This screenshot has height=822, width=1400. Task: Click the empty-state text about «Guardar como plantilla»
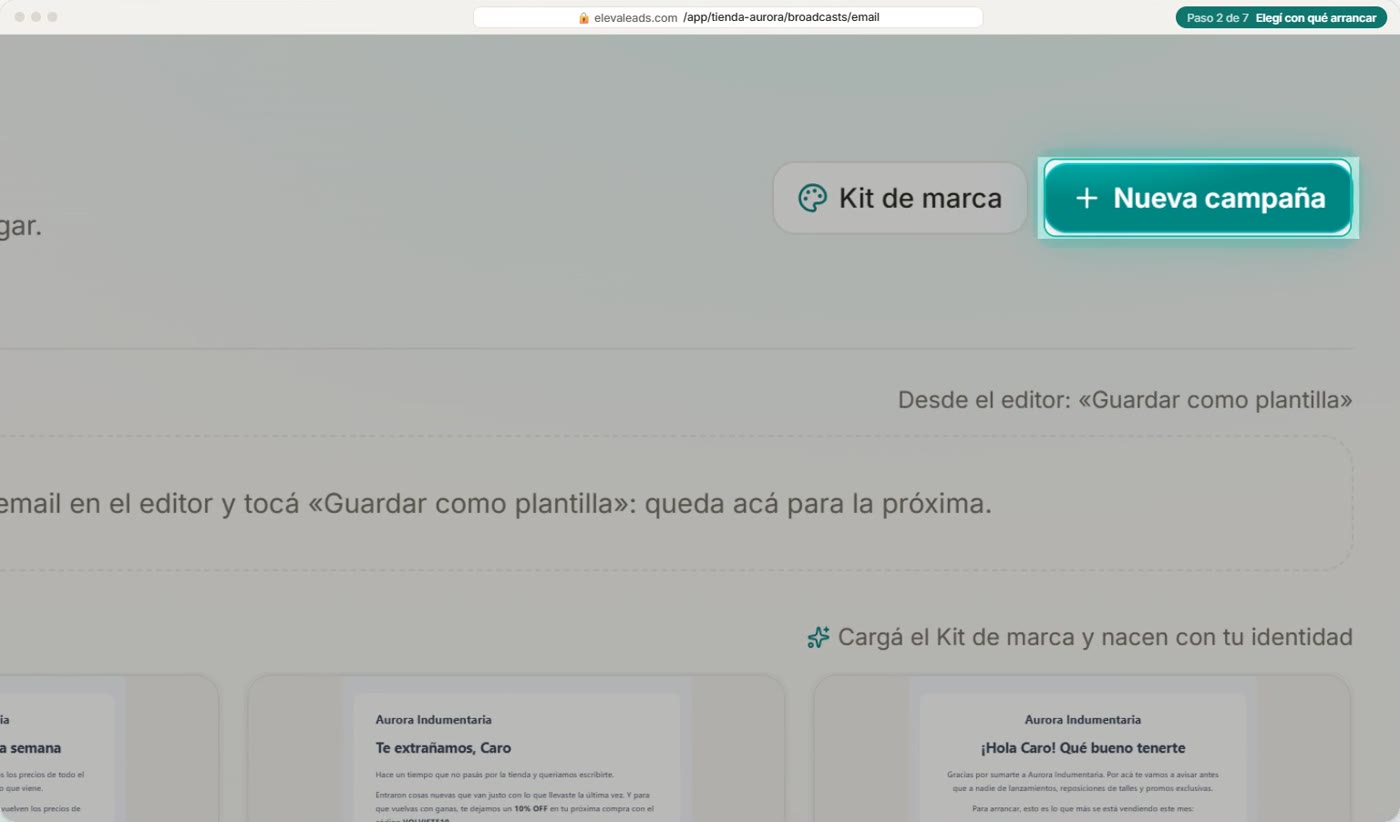[496, 504]
